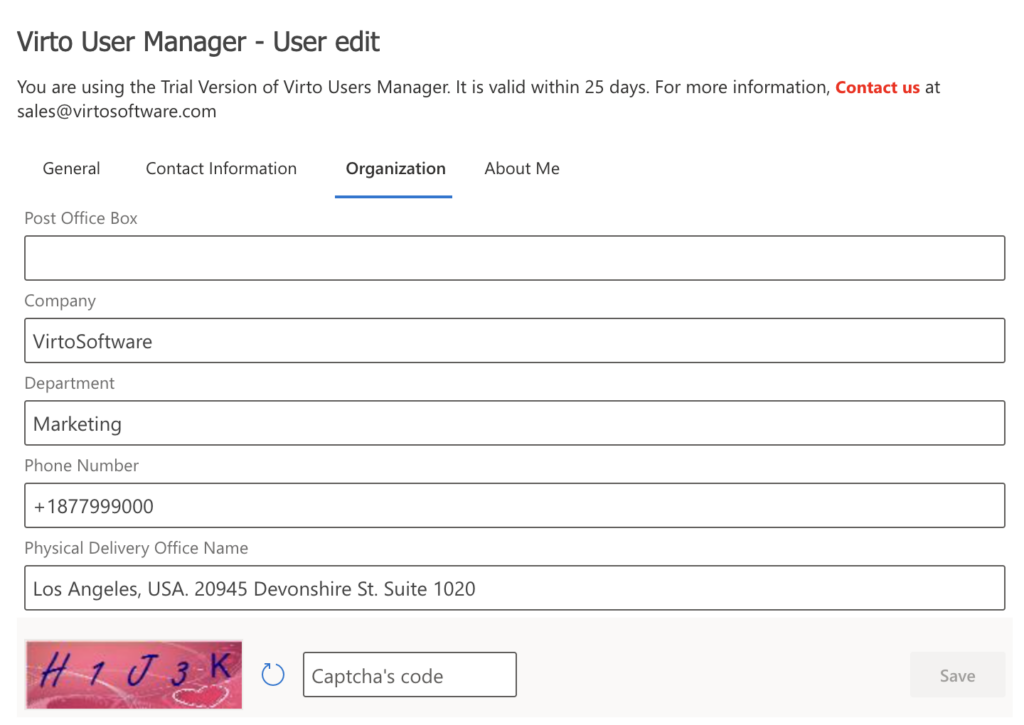The width and height of the screenshot is (1024, 725).
Task: Click the Captcha's code entry box
Action: pyautogui.click(x=408, y=674)
